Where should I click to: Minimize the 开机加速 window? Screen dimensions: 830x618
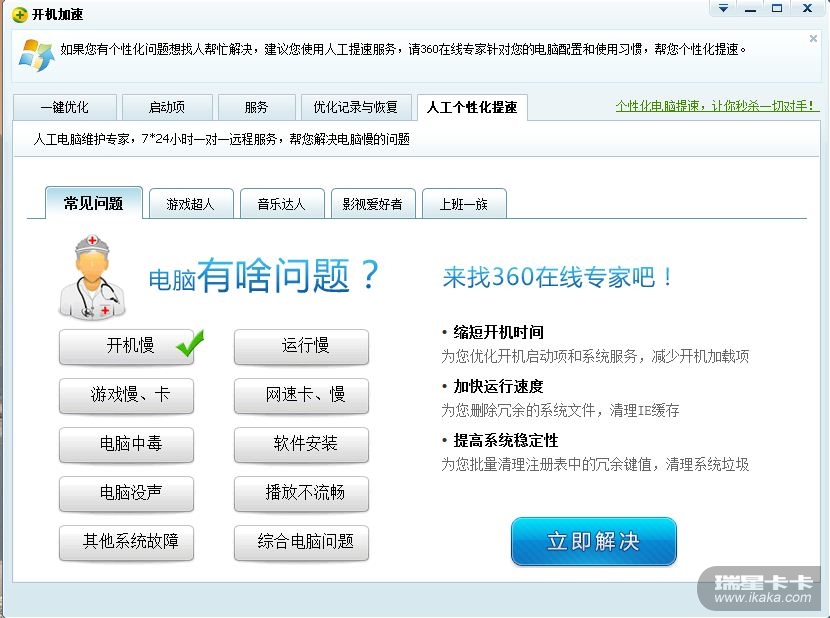coord(750,8)
